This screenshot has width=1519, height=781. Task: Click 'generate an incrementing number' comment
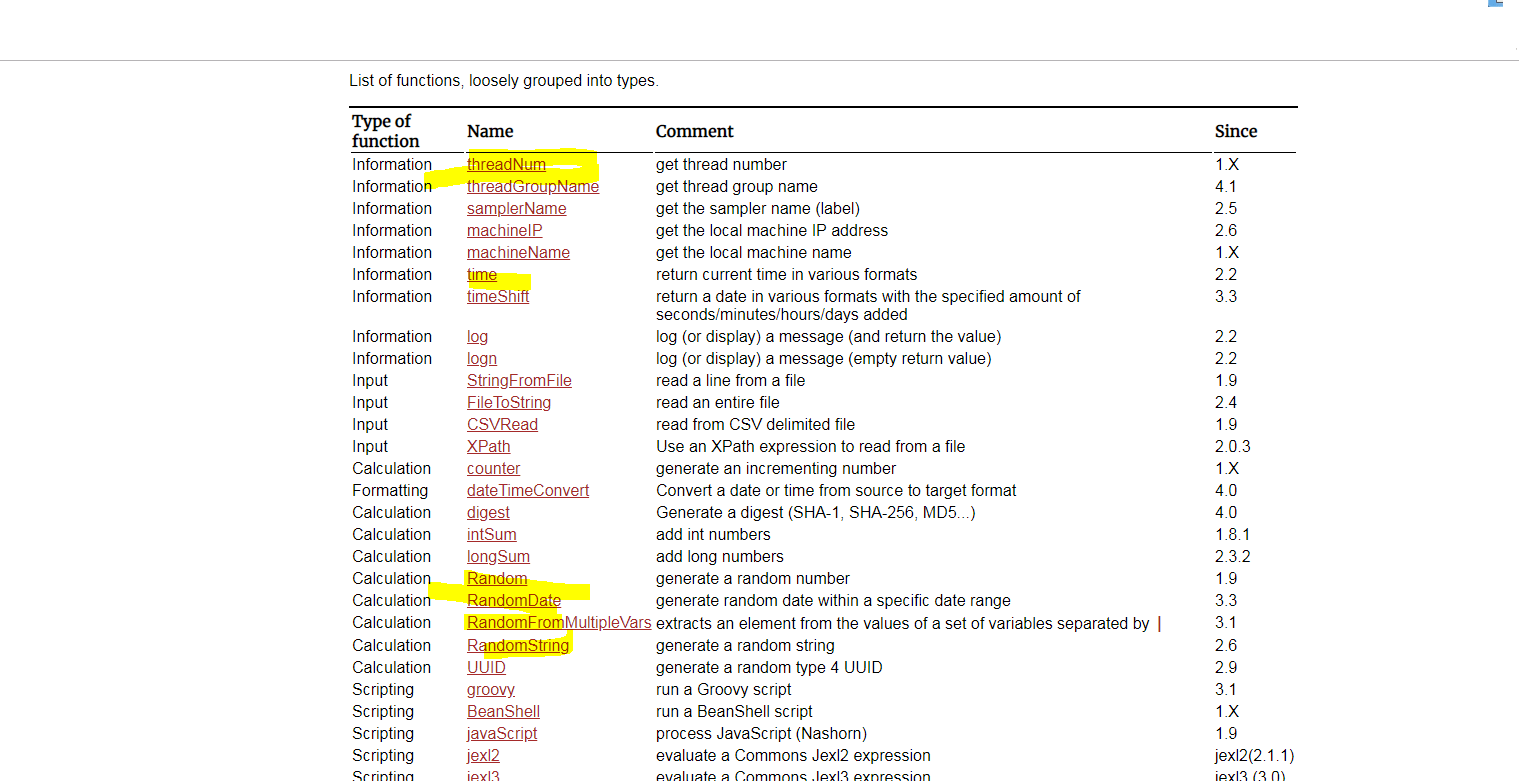(776, 468)
